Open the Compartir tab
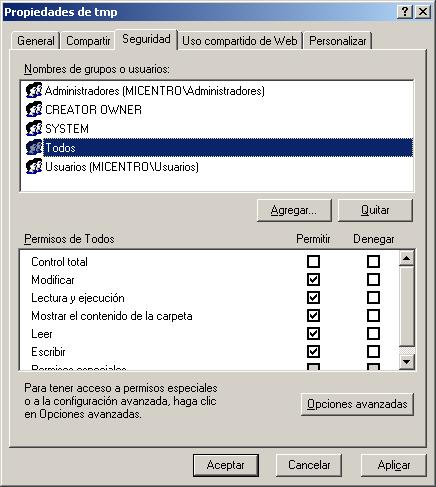Image resolution: width=436 pixels, height=487 pixels. tap(88, 41)
